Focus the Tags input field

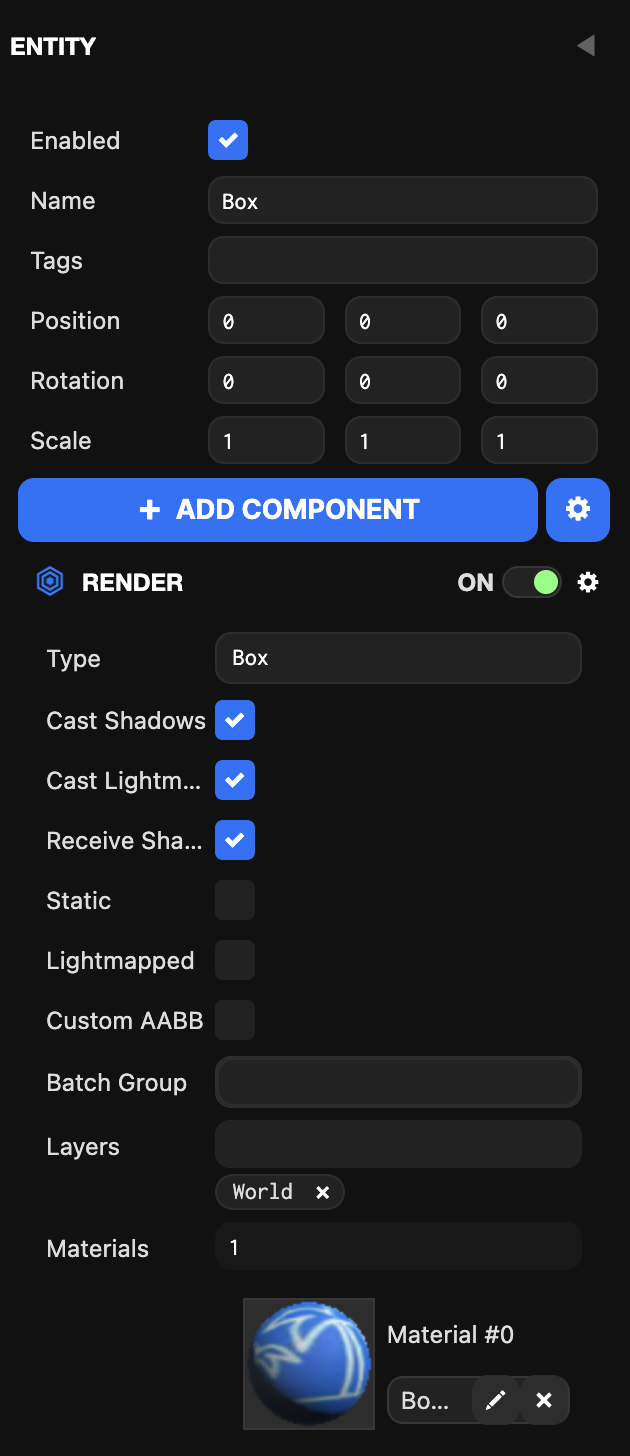(402, 261)
